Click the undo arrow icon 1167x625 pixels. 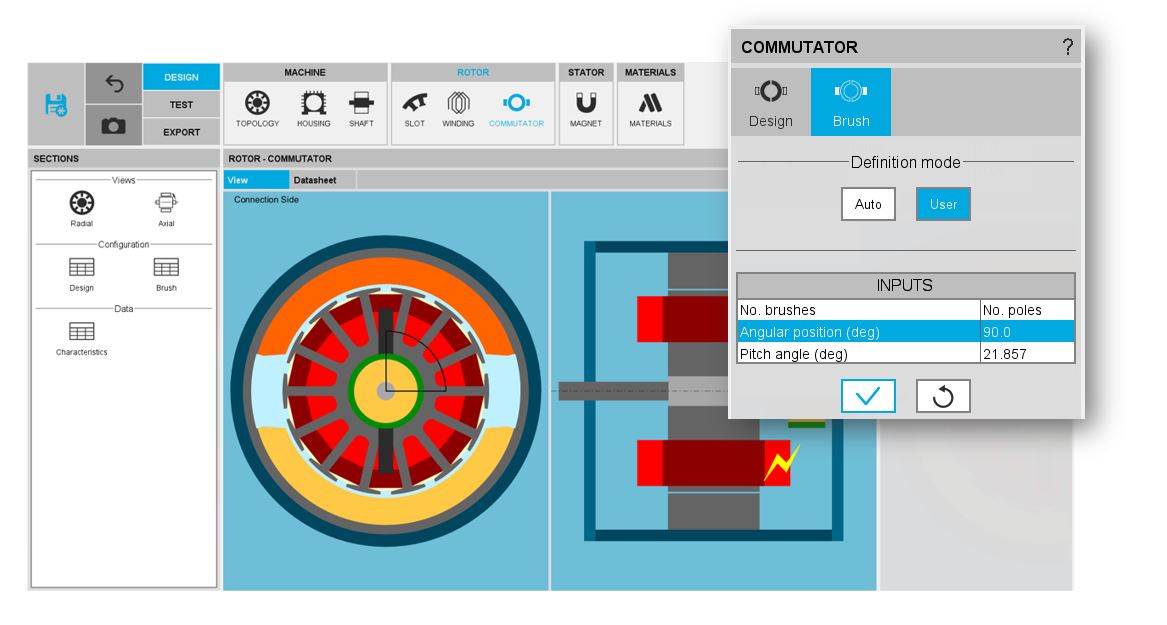(x=114, y=84)
